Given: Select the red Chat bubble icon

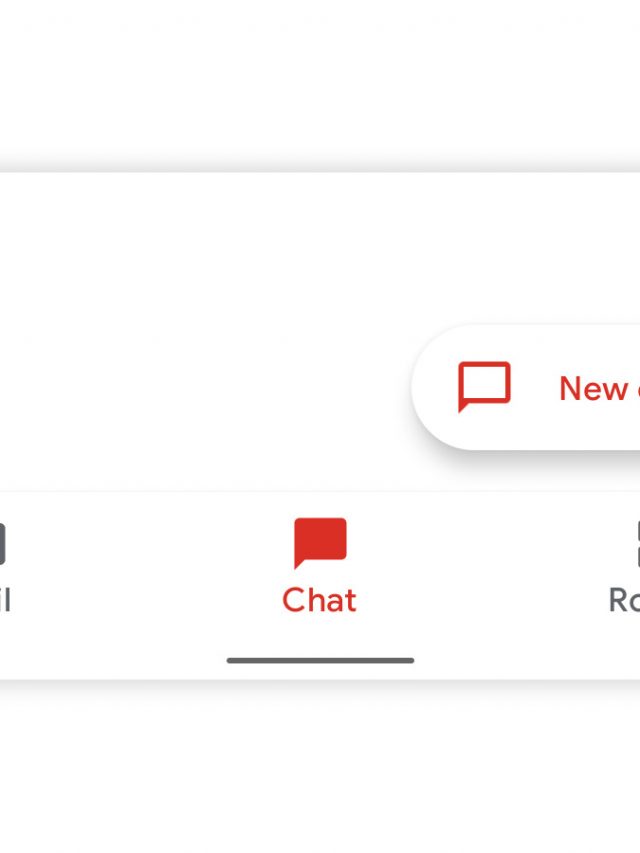Looking at the screenshot, I should point(320,543).
